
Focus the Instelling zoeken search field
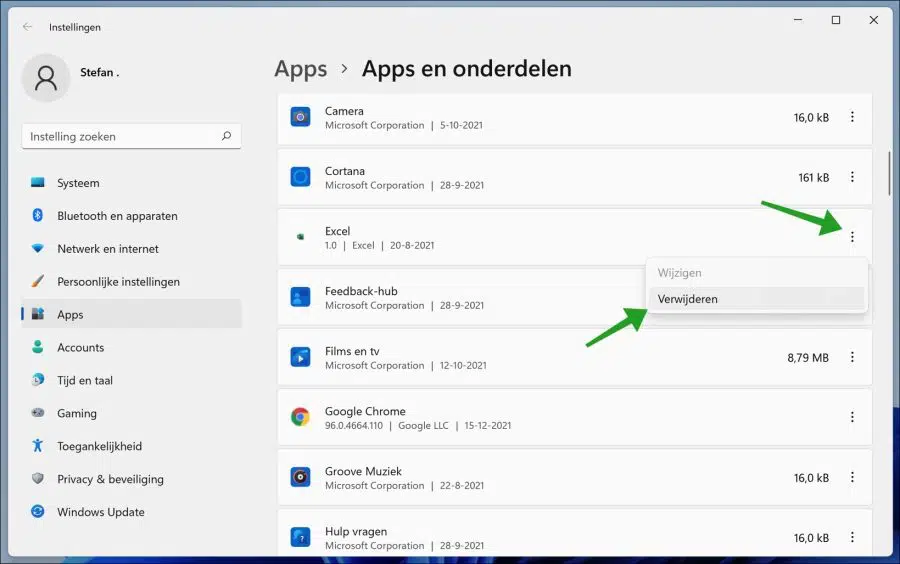point(131,137)
